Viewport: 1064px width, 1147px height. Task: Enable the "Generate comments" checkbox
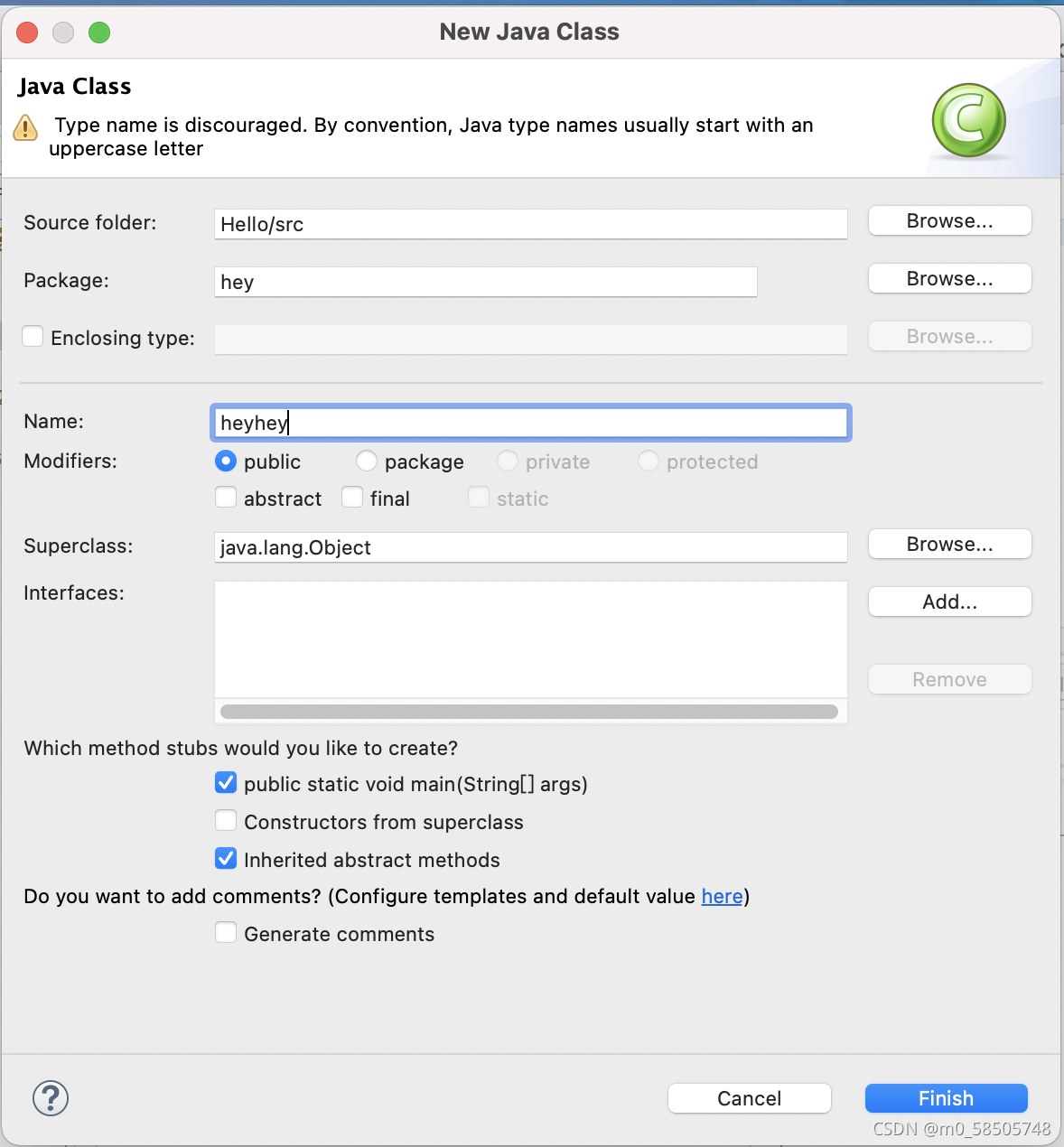[x=226, y=932]
